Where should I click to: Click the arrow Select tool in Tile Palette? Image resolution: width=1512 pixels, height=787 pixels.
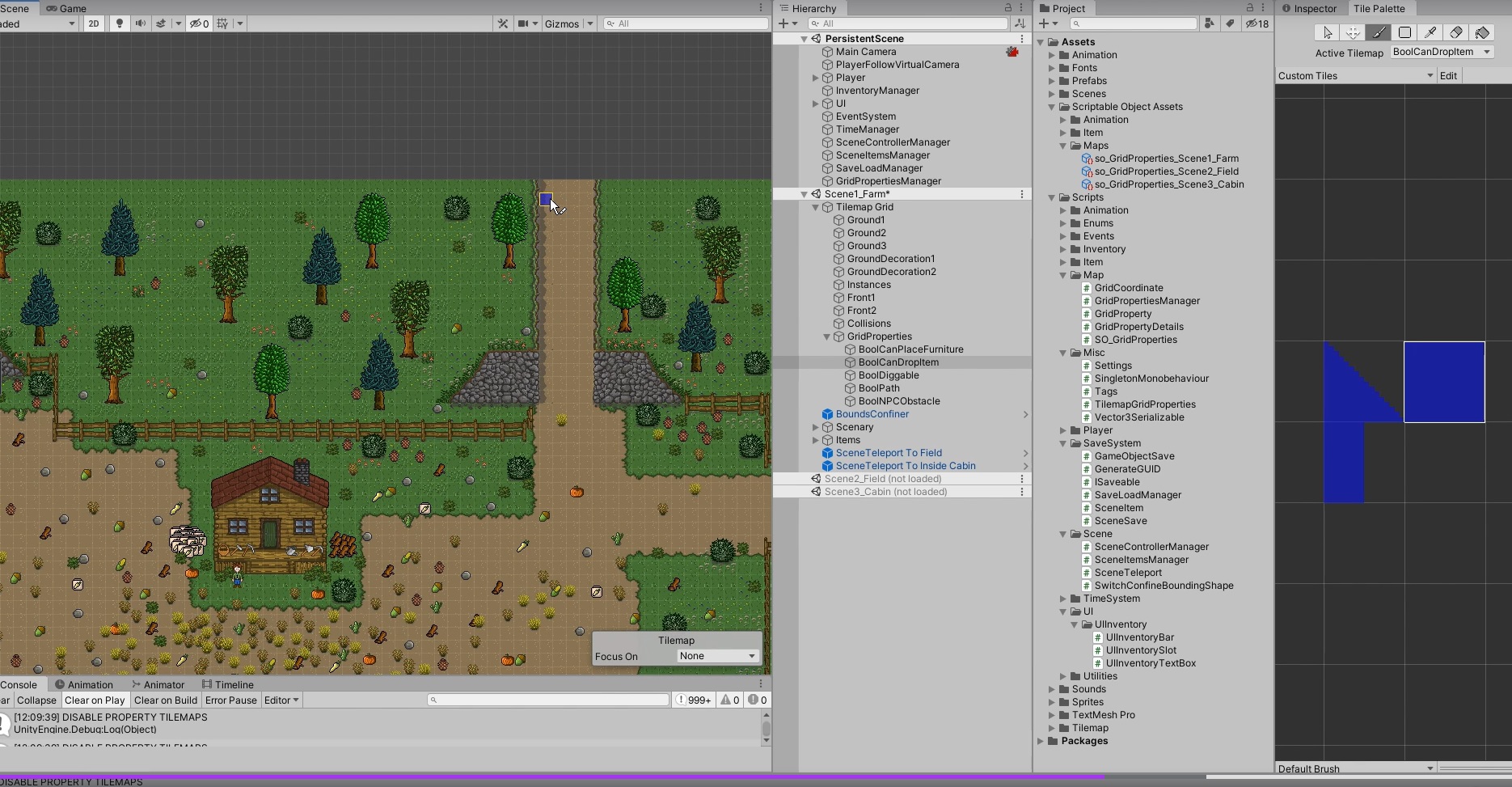1327,32
